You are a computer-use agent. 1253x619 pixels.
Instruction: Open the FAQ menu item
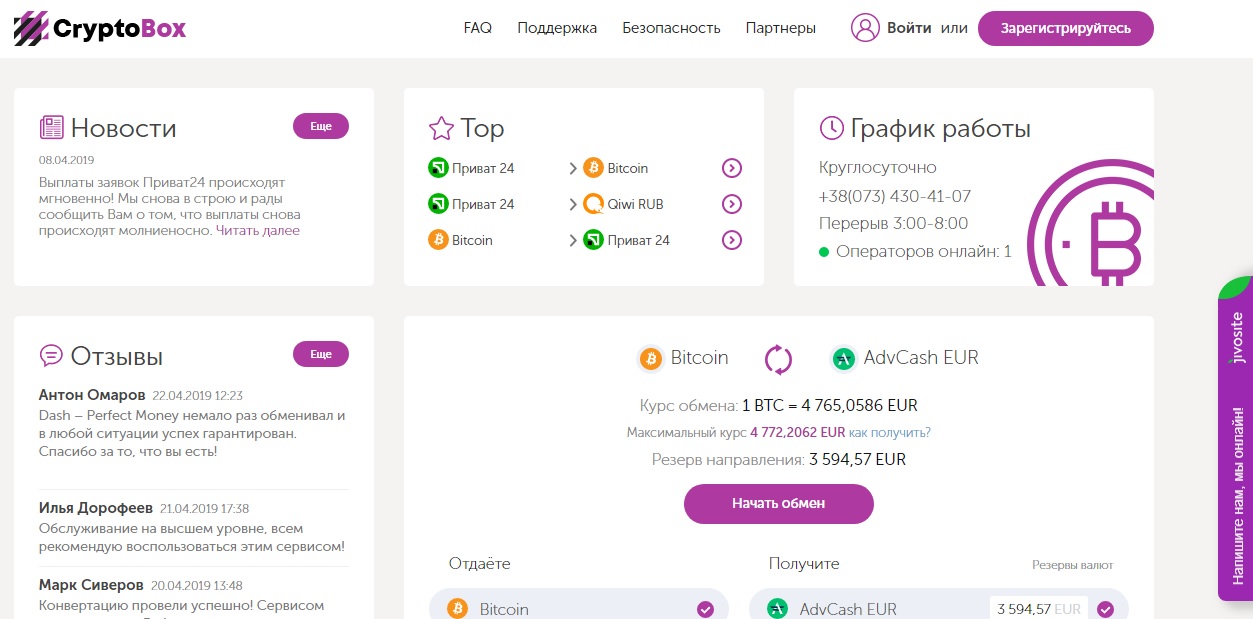click(477, 28)
